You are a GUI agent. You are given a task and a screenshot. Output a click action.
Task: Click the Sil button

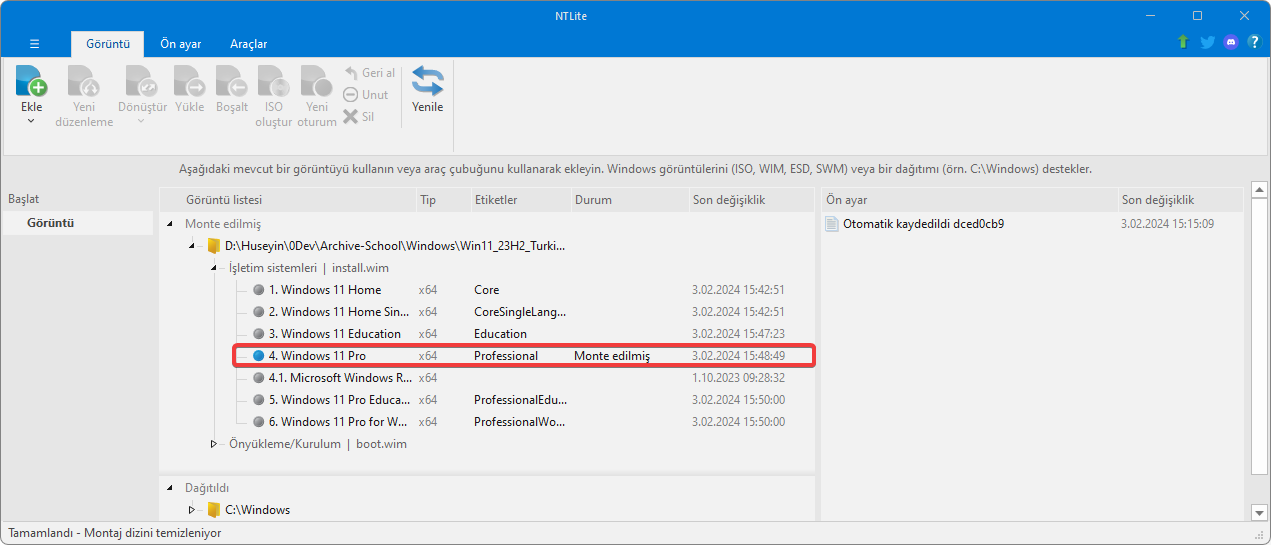pos(359,117)
